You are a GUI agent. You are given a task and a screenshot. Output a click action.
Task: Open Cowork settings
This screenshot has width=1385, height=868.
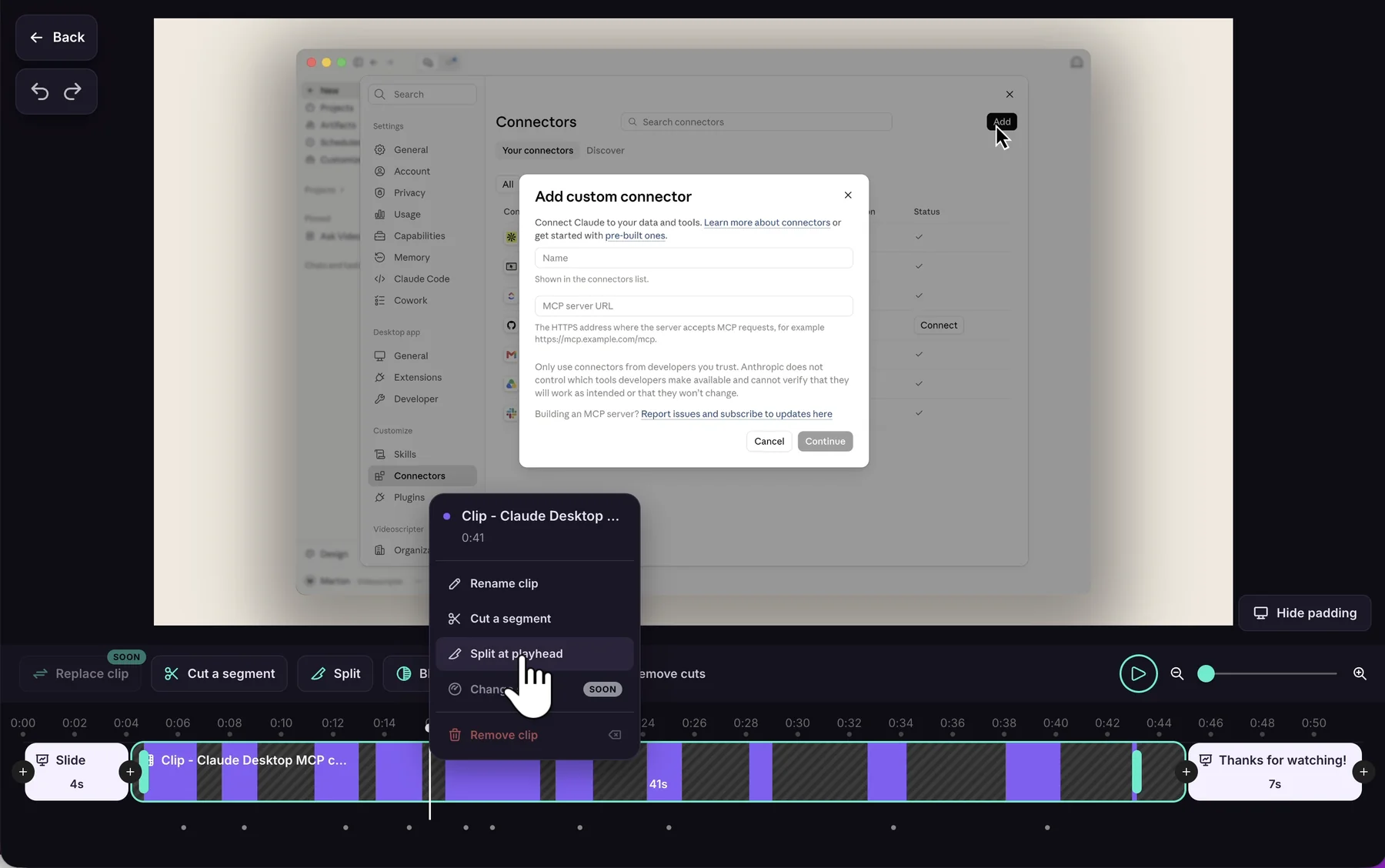click(x=422, y=300)
